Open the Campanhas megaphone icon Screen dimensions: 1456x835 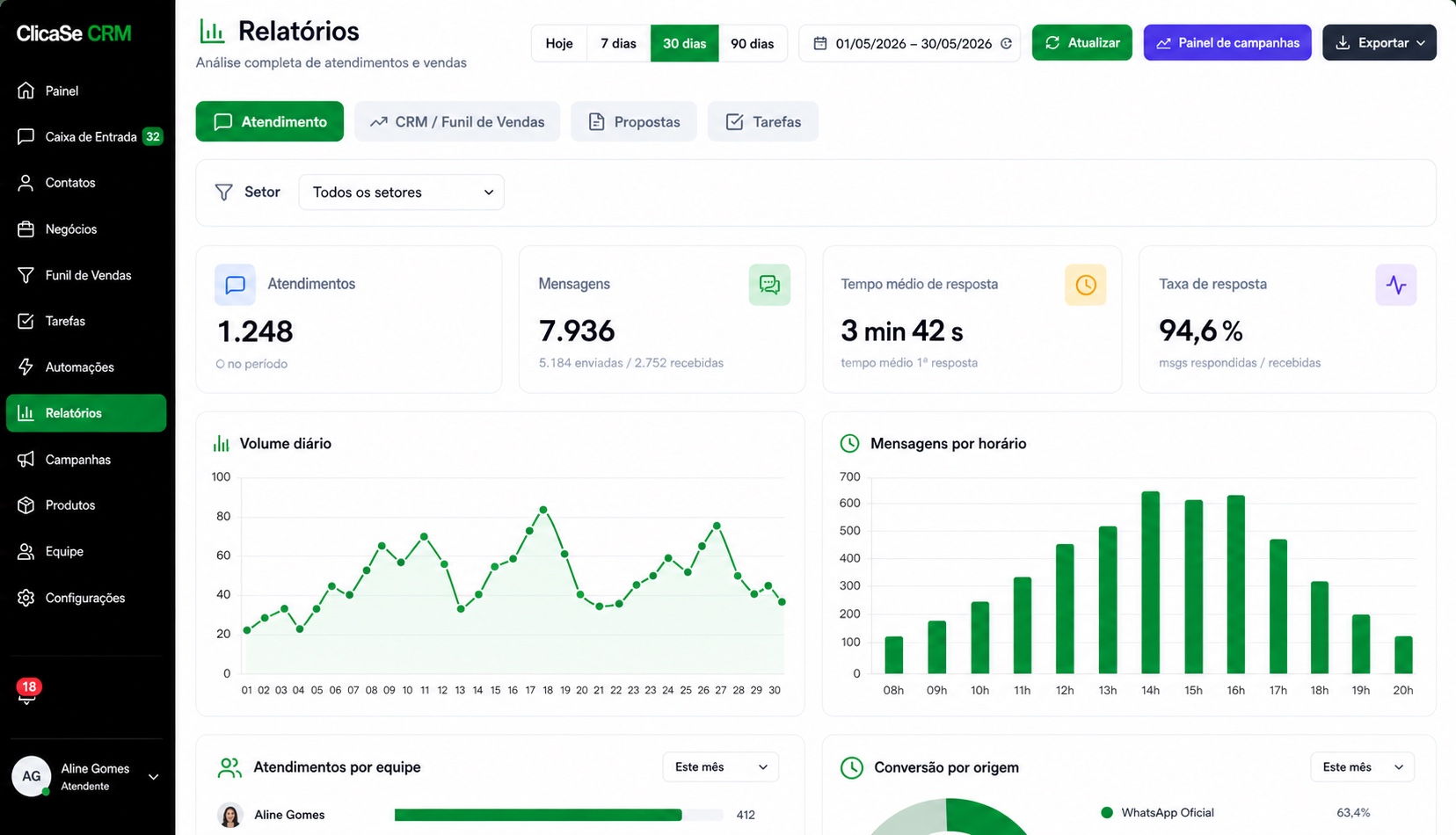pyautogui.click(x=26, y=459)
